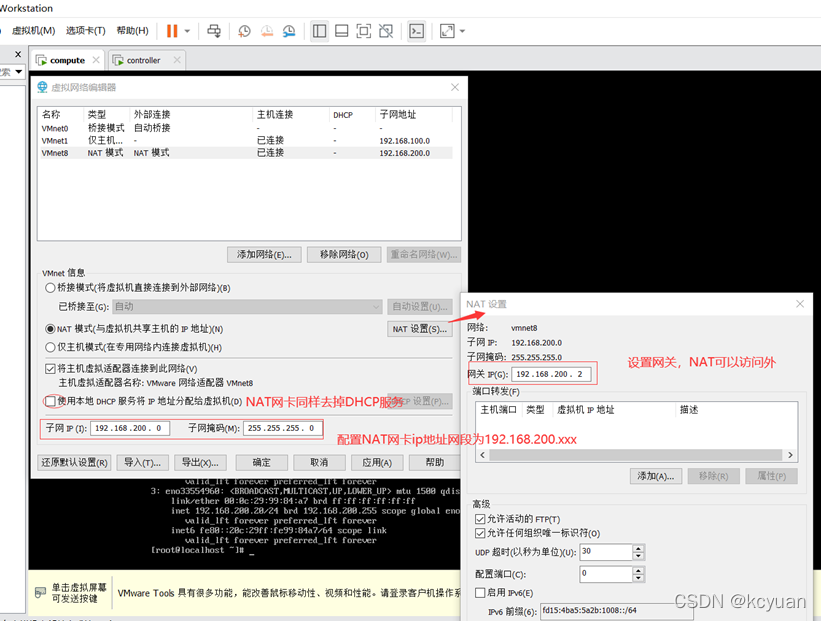821x621 pixels.
Task: Select the VMnet0 row in network list
Action: [247, 128]
